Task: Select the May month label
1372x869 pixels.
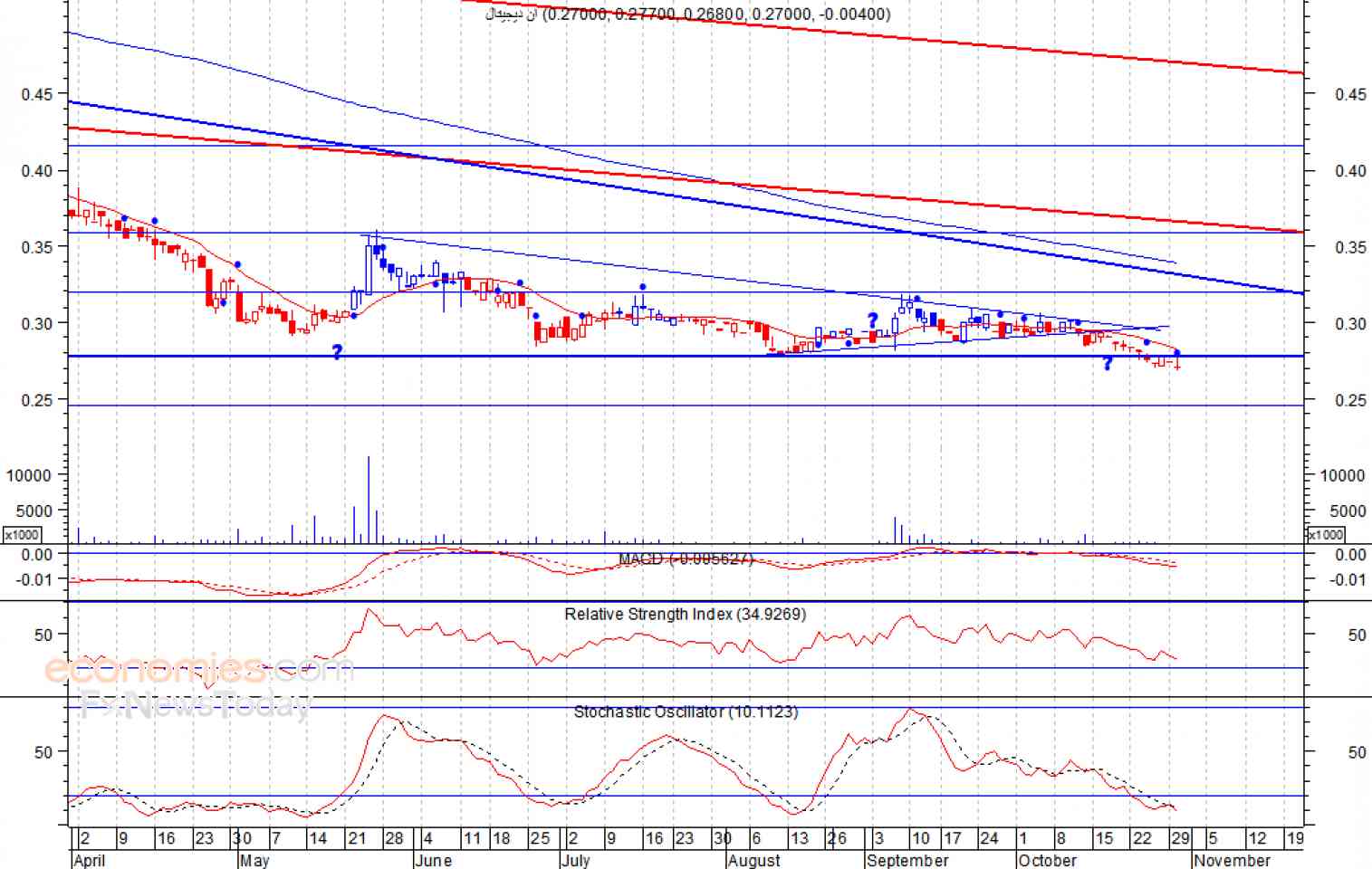Action: tap(254, 860)
